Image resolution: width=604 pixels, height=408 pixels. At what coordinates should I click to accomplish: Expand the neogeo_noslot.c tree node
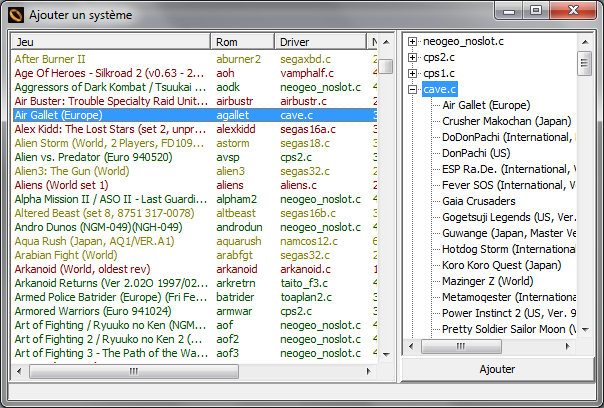click(412, 41)
